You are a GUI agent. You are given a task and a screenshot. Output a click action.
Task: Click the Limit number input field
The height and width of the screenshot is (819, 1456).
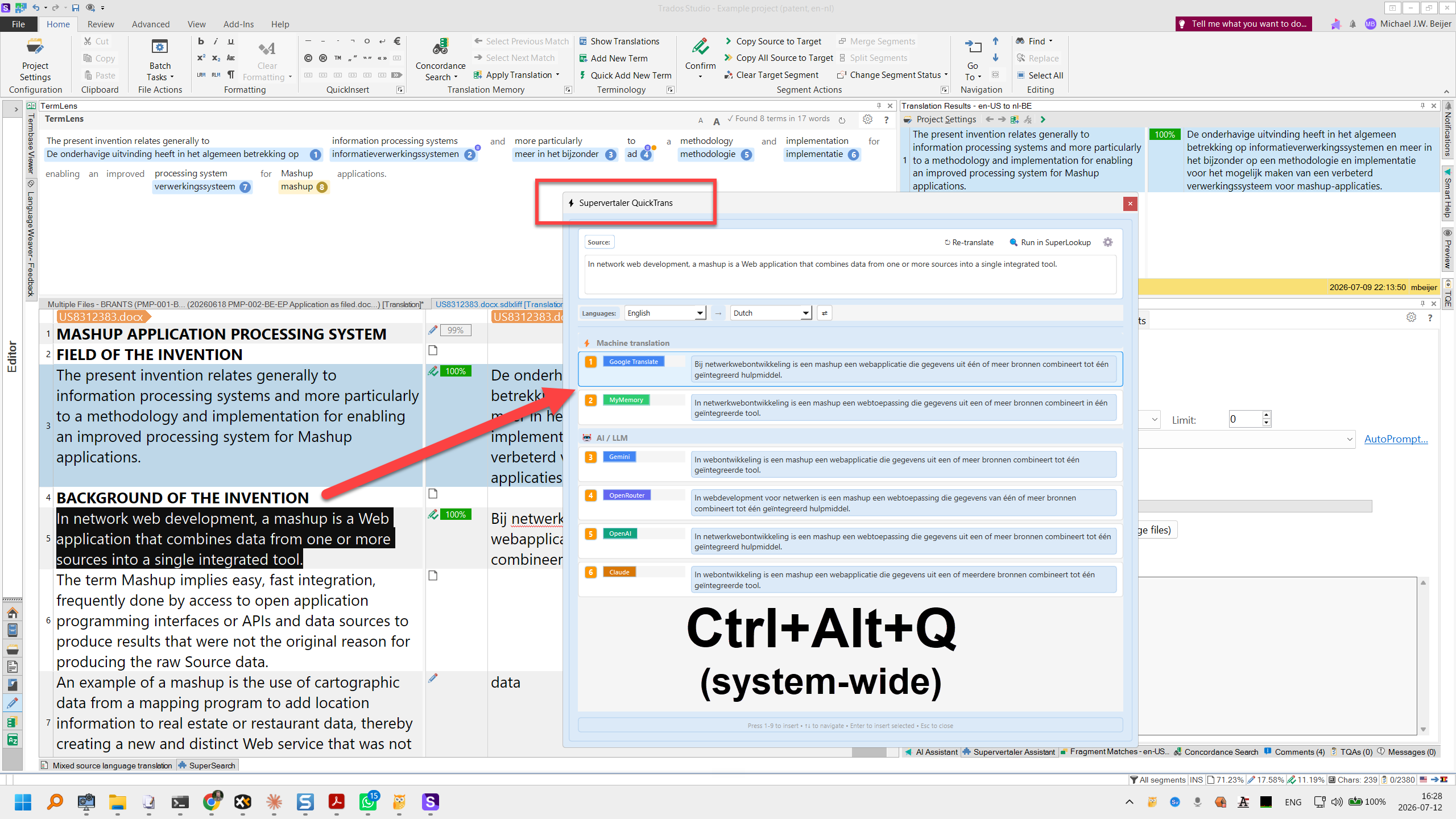[x=1245, y=419]
